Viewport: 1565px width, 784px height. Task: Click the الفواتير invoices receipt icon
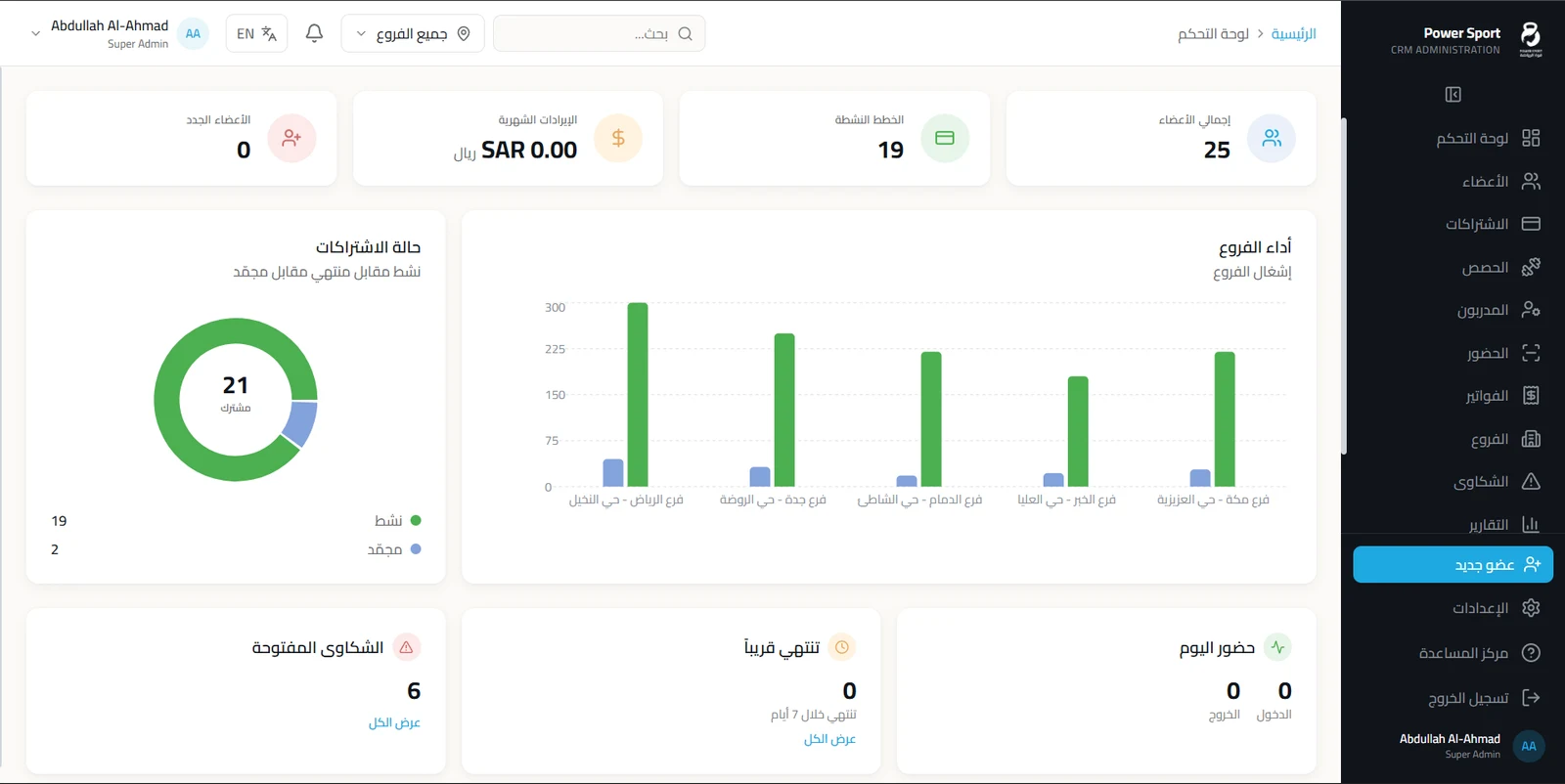[1531, 396]
